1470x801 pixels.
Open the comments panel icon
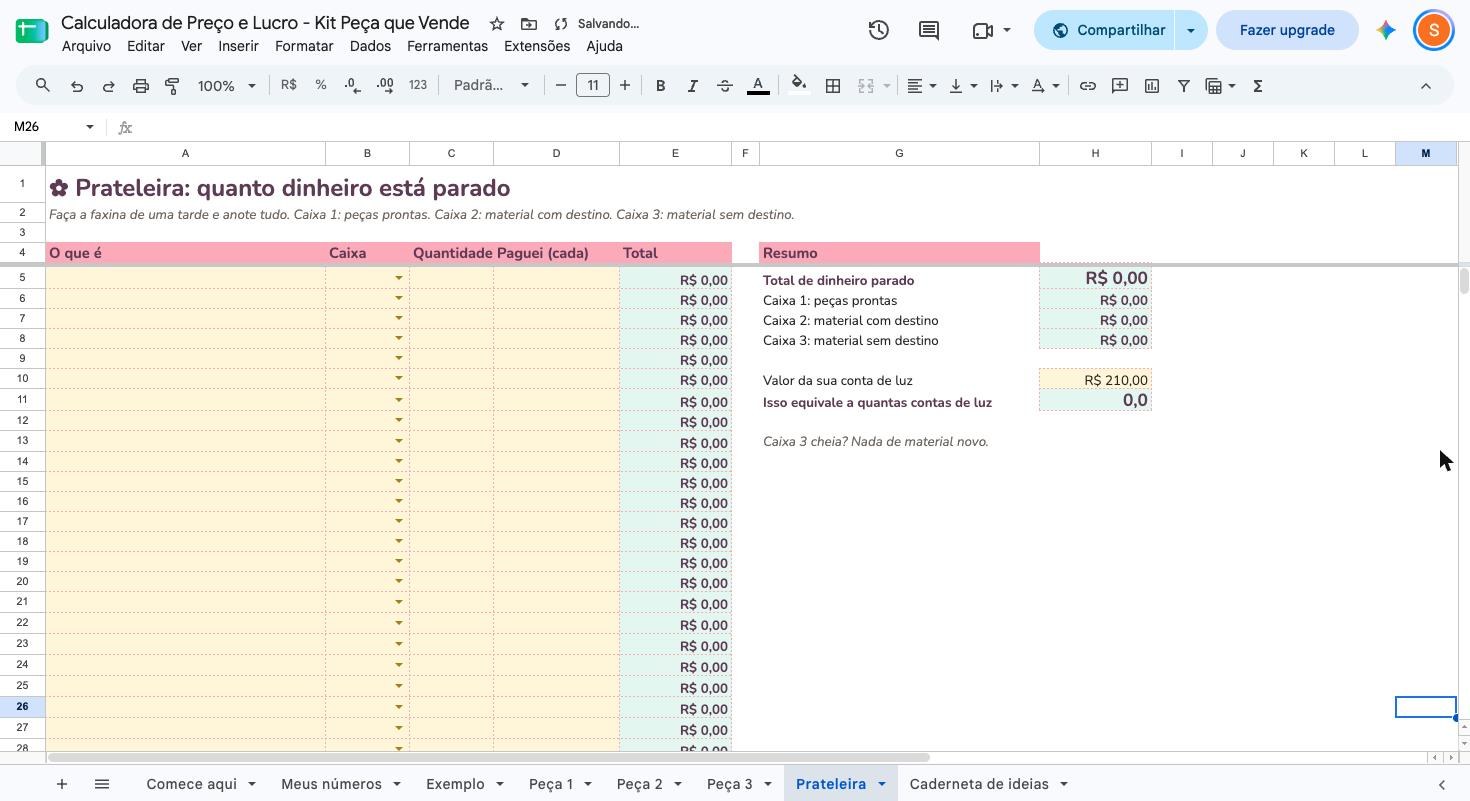929,30
